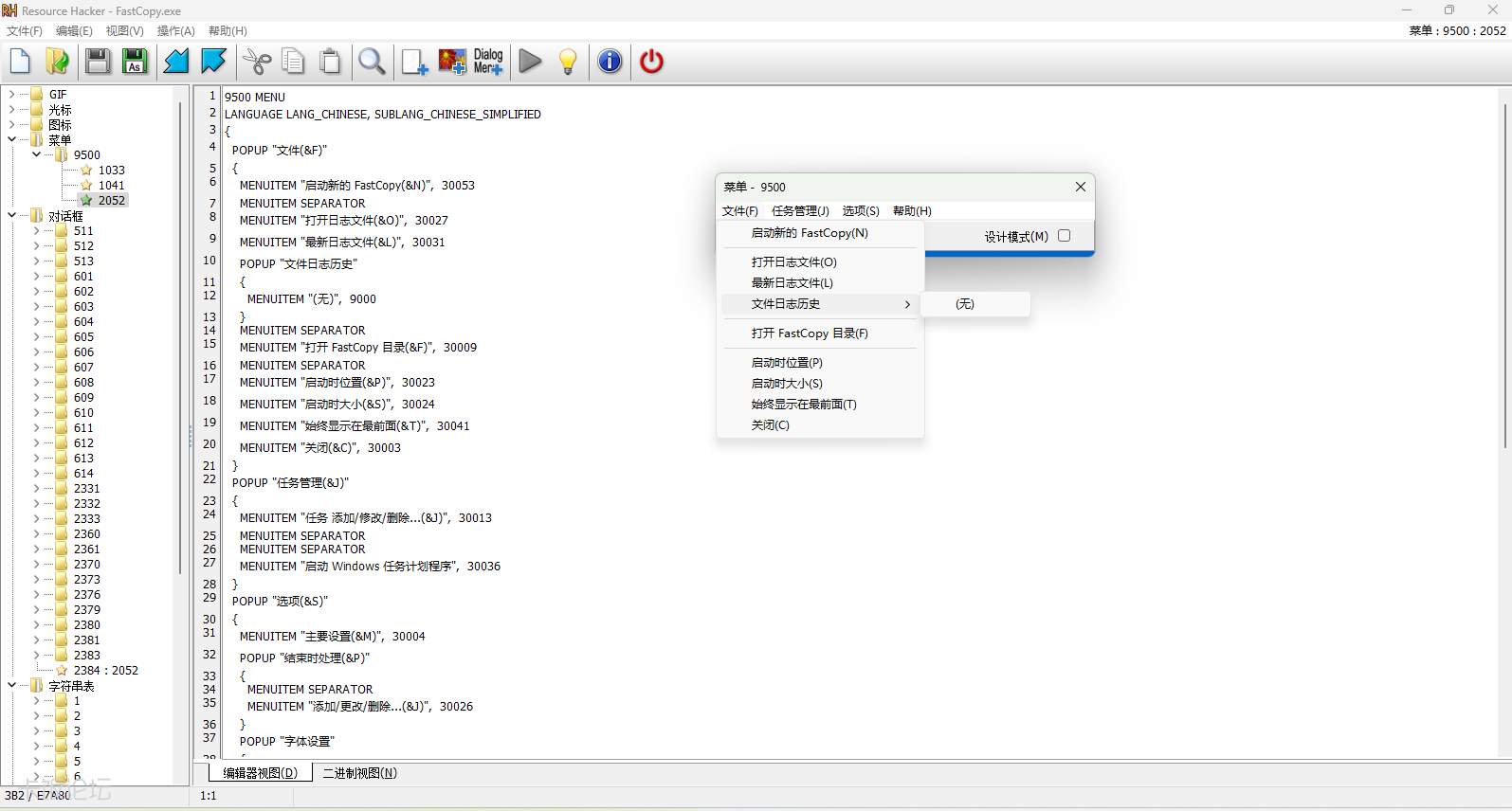1512x811 pixels.
Task: Collapse the 9500 menu tree node
Action: pyautogui.click(x=37, y=154)
